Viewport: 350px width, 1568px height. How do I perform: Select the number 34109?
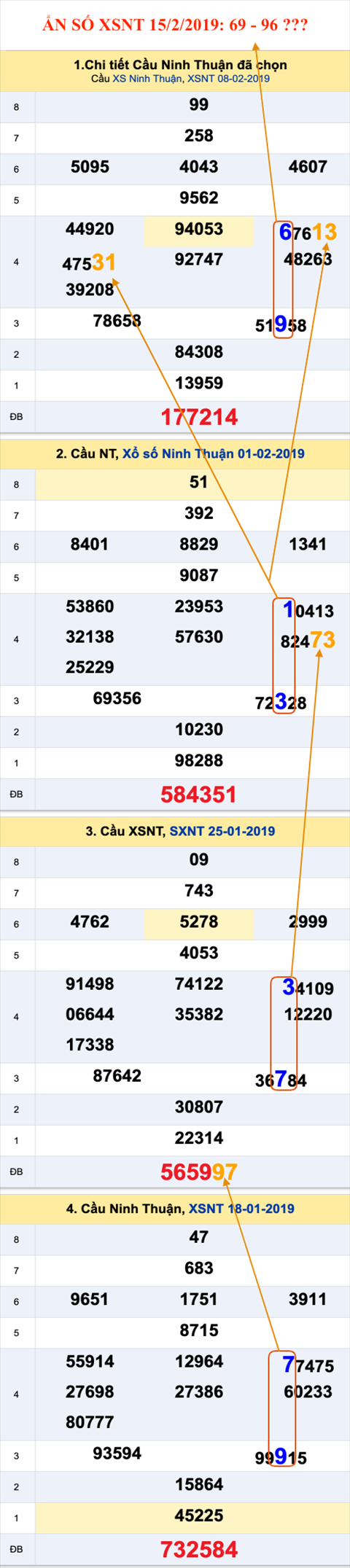pos(308,988)
